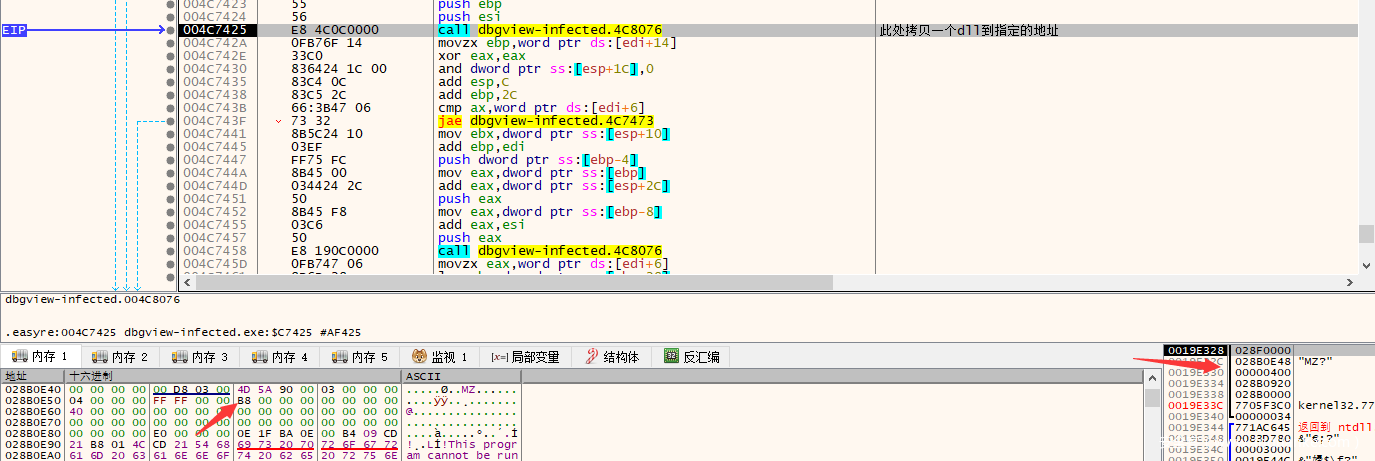Image resolution: width=1375 pixels, height=461 pixels.
Task: Toggle breakpoint dot at address 004C7452
Action: click(170, 213)
